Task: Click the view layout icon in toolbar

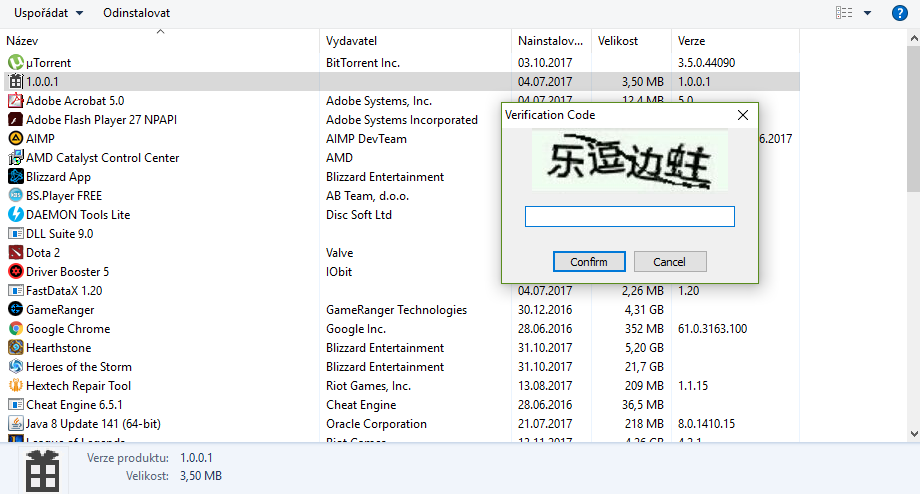Action: point(844,13)
